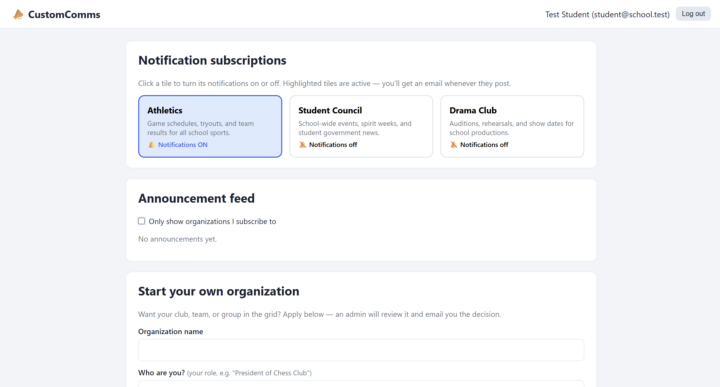Click Student Council spirit weeks description text
The image size is (720, 387).
(x=355, y=128)
